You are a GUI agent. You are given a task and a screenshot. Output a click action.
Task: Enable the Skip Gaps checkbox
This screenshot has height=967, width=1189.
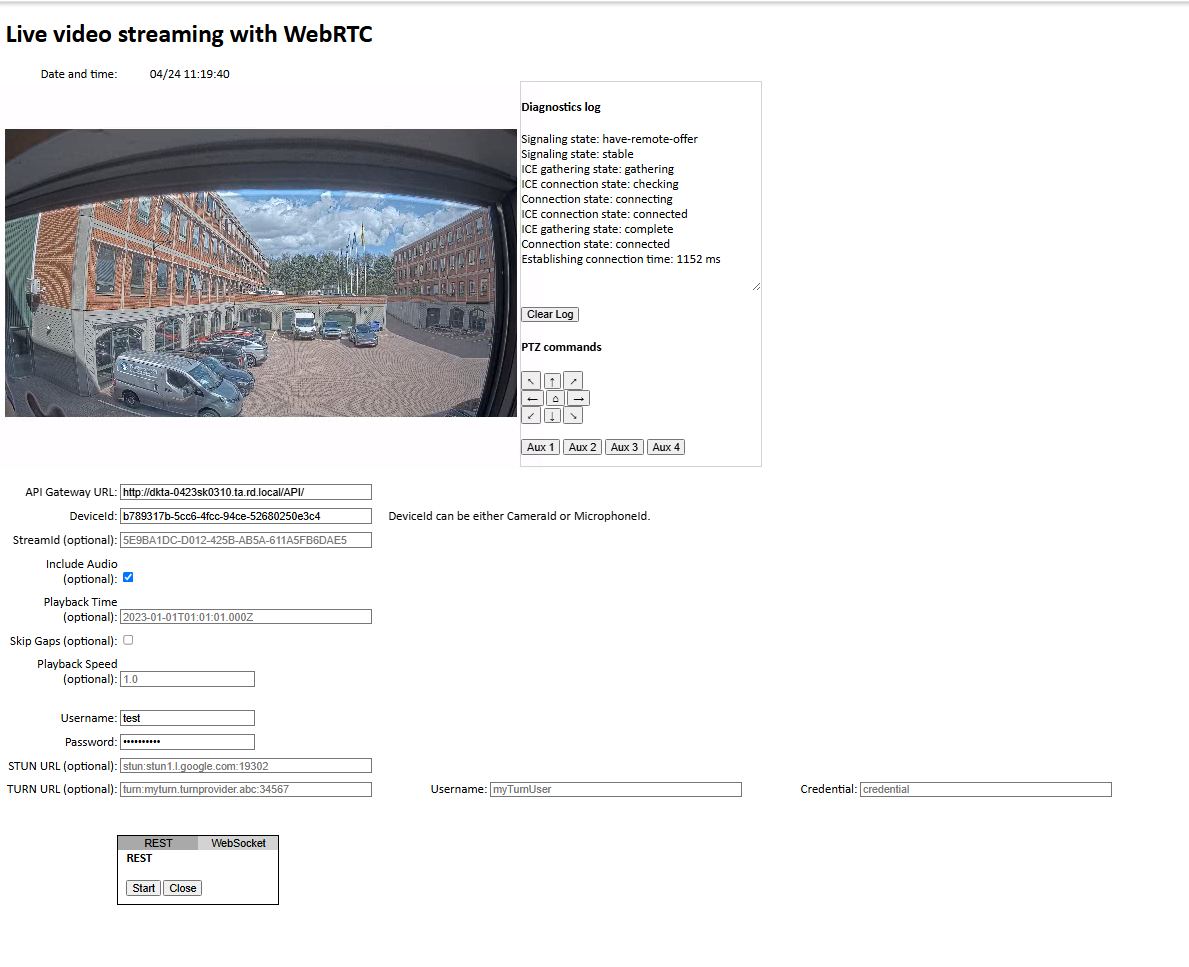[x=128, y=640]
